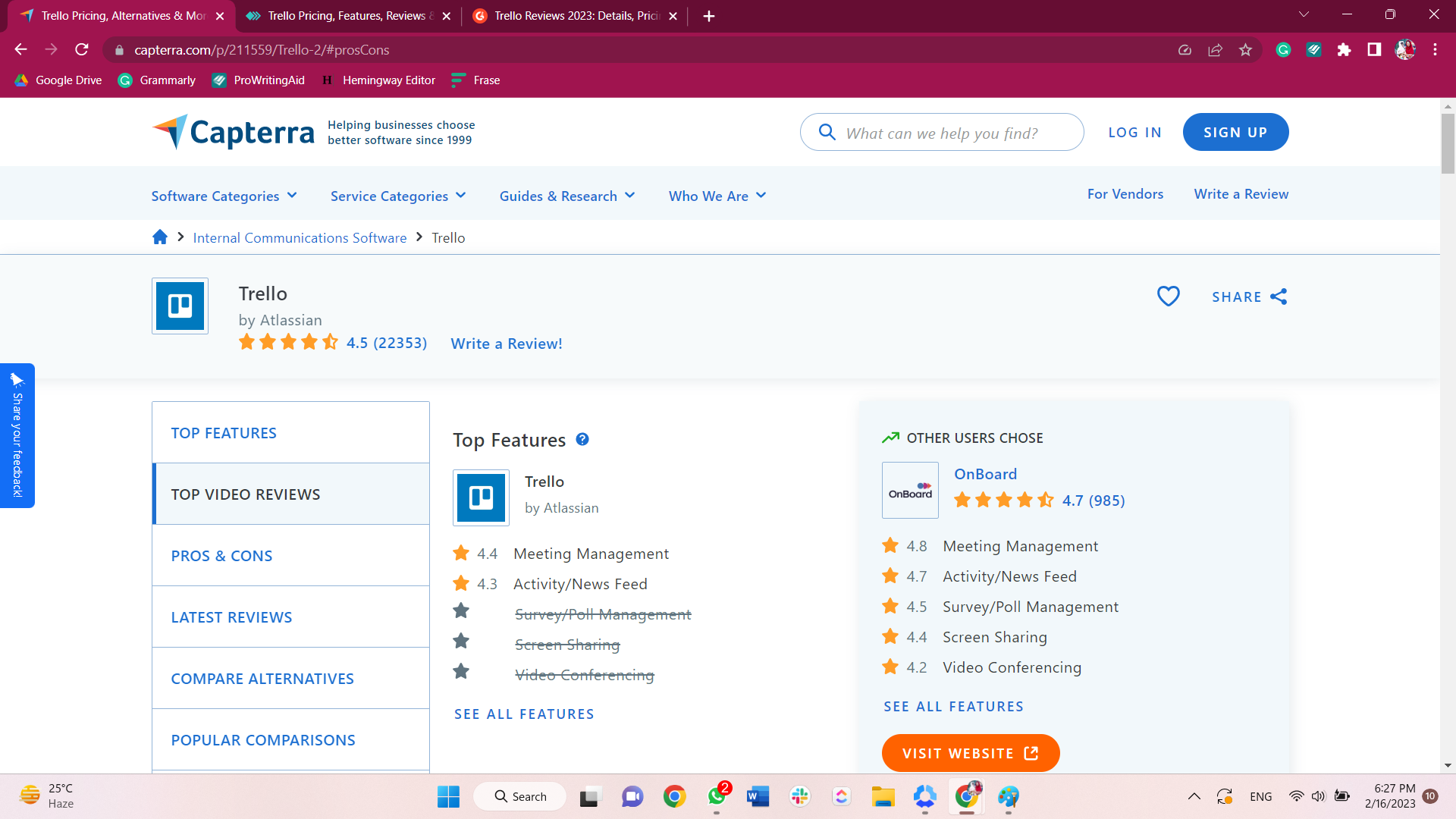Image resolution: width=1456 pixels, height=819 pixels.
Task: Toggle the heart favorite icon for Trello
Action: coord(1169,296)
